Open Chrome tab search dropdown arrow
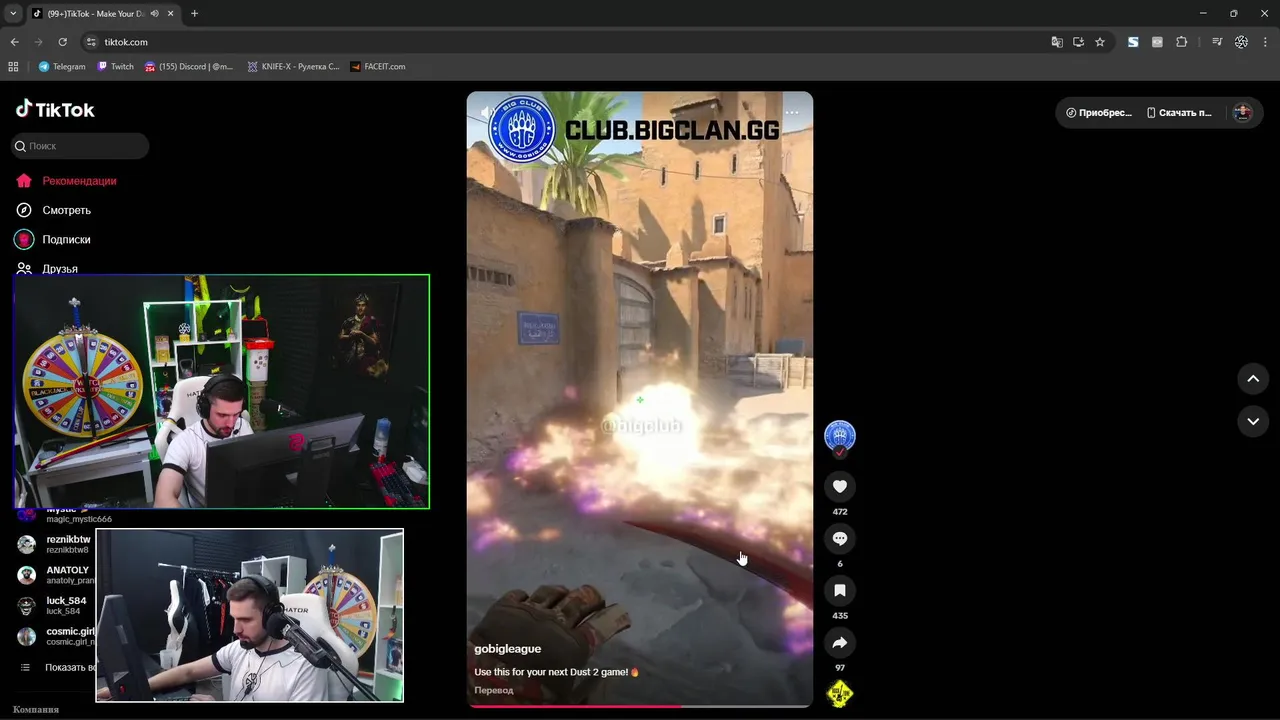Image resolution: width=1280 pixels, height=720 pixels. pyautogui.click(x=13, y=13)
